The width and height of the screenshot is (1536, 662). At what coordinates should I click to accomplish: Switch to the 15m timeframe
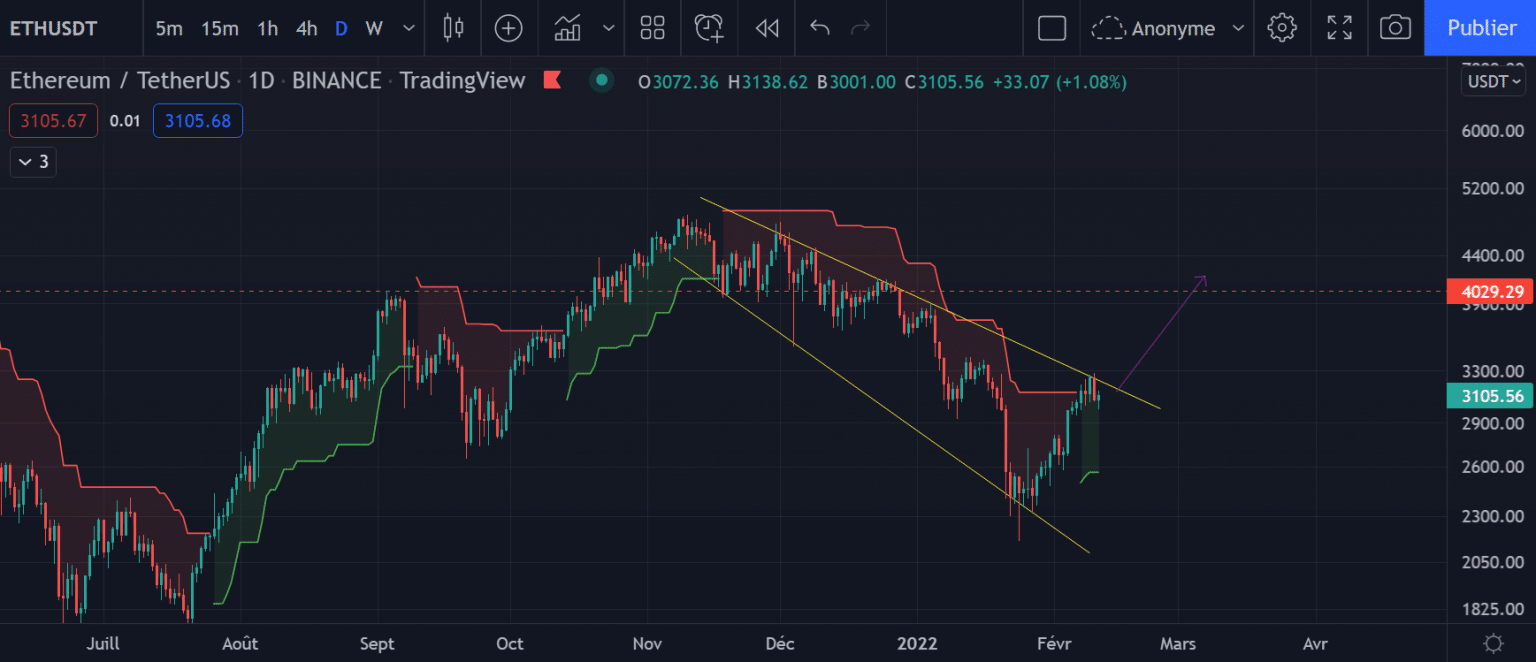coord(219,28)
